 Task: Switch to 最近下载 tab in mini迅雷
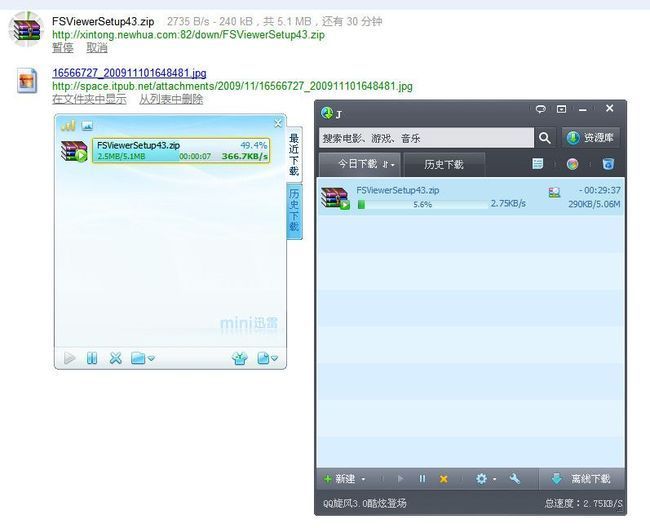294,154
